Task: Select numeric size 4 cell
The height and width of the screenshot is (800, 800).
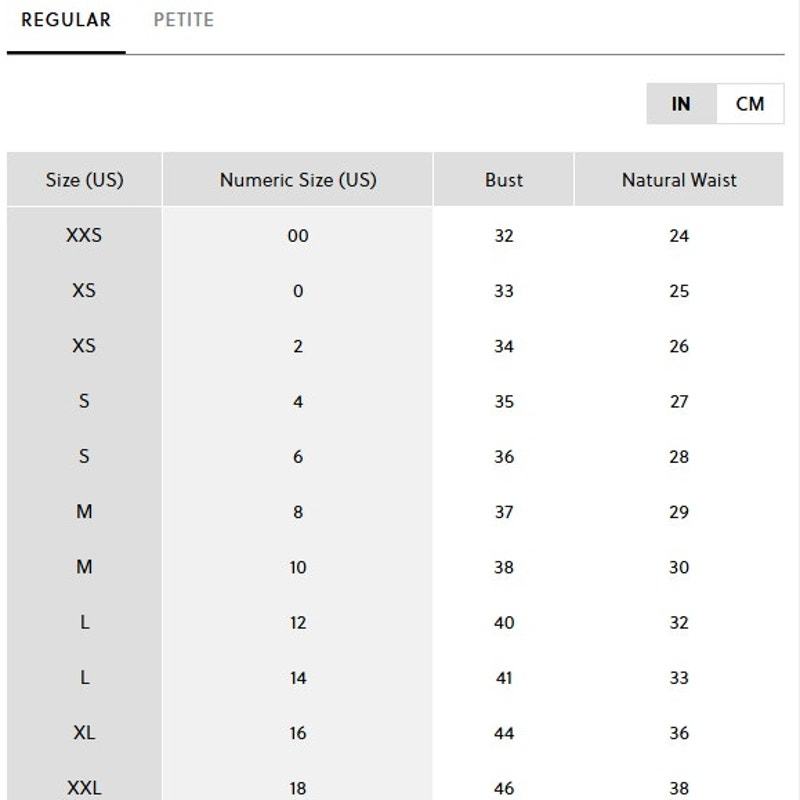Action: point(298,402)
